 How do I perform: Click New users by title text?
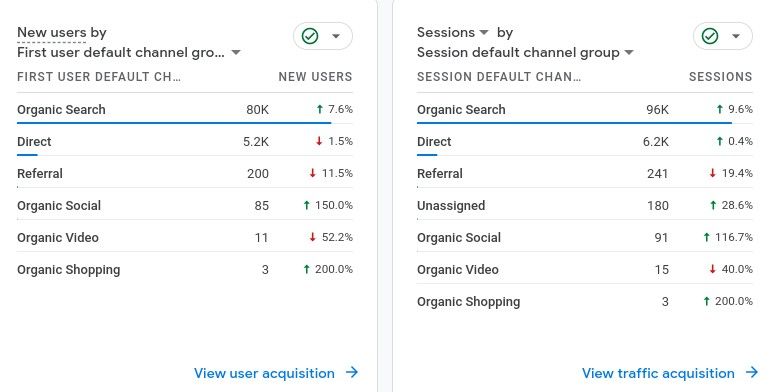[62, 33]
